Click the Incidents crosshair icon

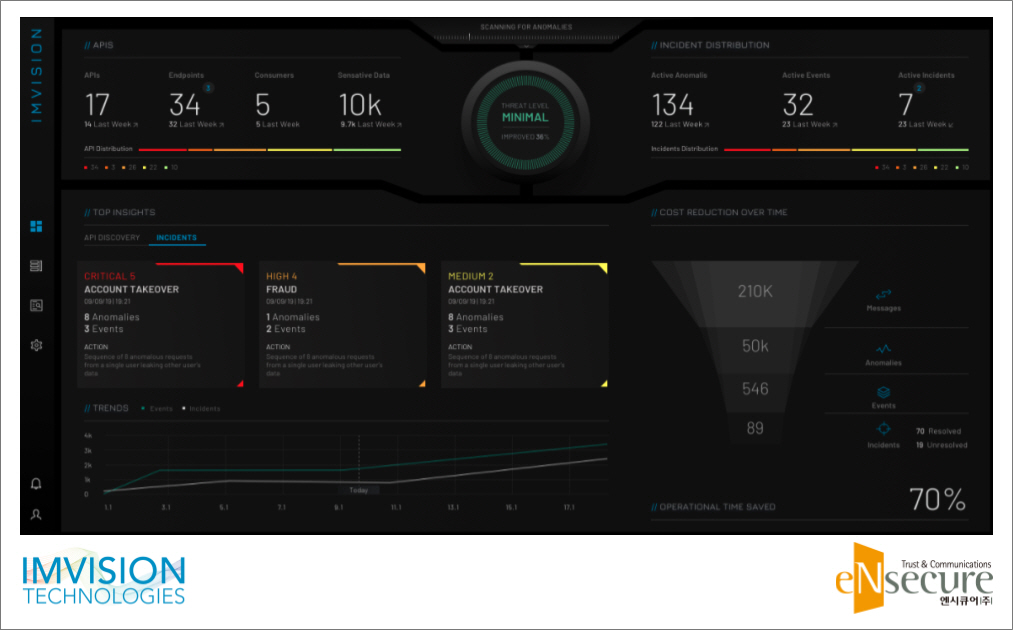coord(883,430)
